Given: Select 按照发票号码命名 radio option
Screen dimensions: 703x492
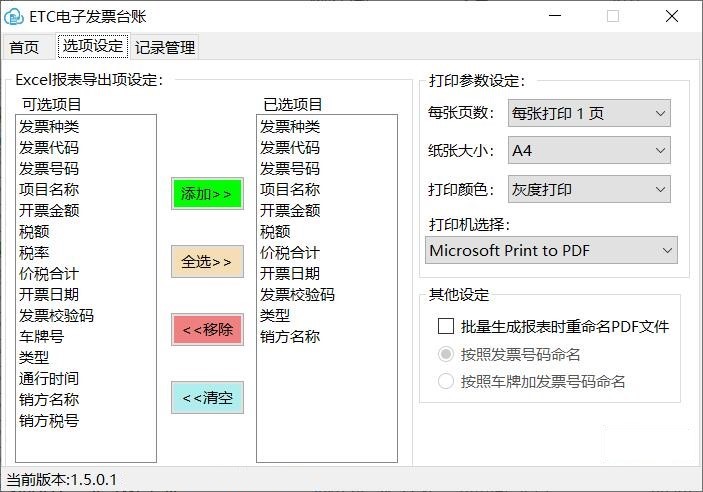Looking at the screenshot, I should 446,354.
